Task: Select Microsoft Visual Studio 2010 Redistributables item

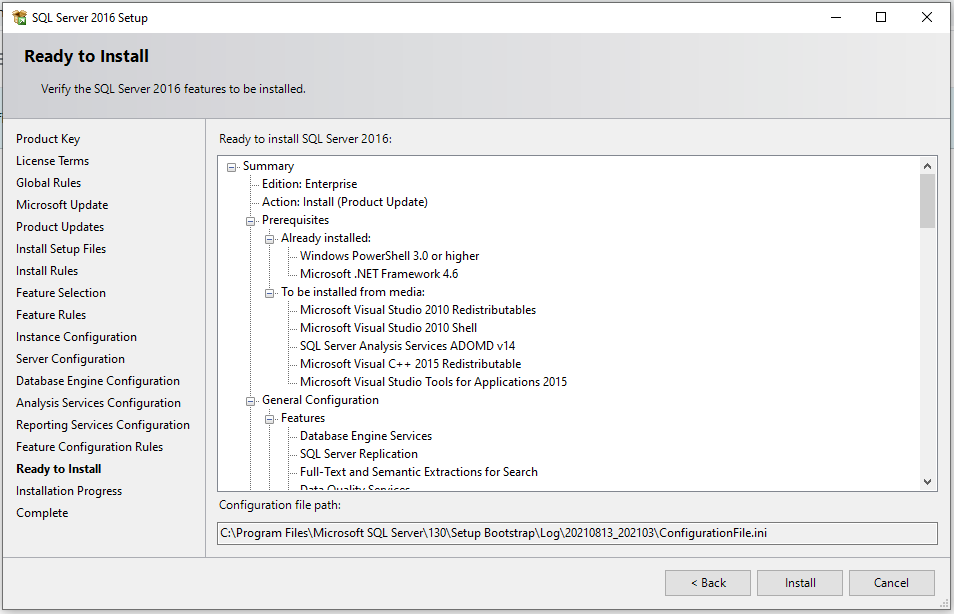Action: coord(418,310)
